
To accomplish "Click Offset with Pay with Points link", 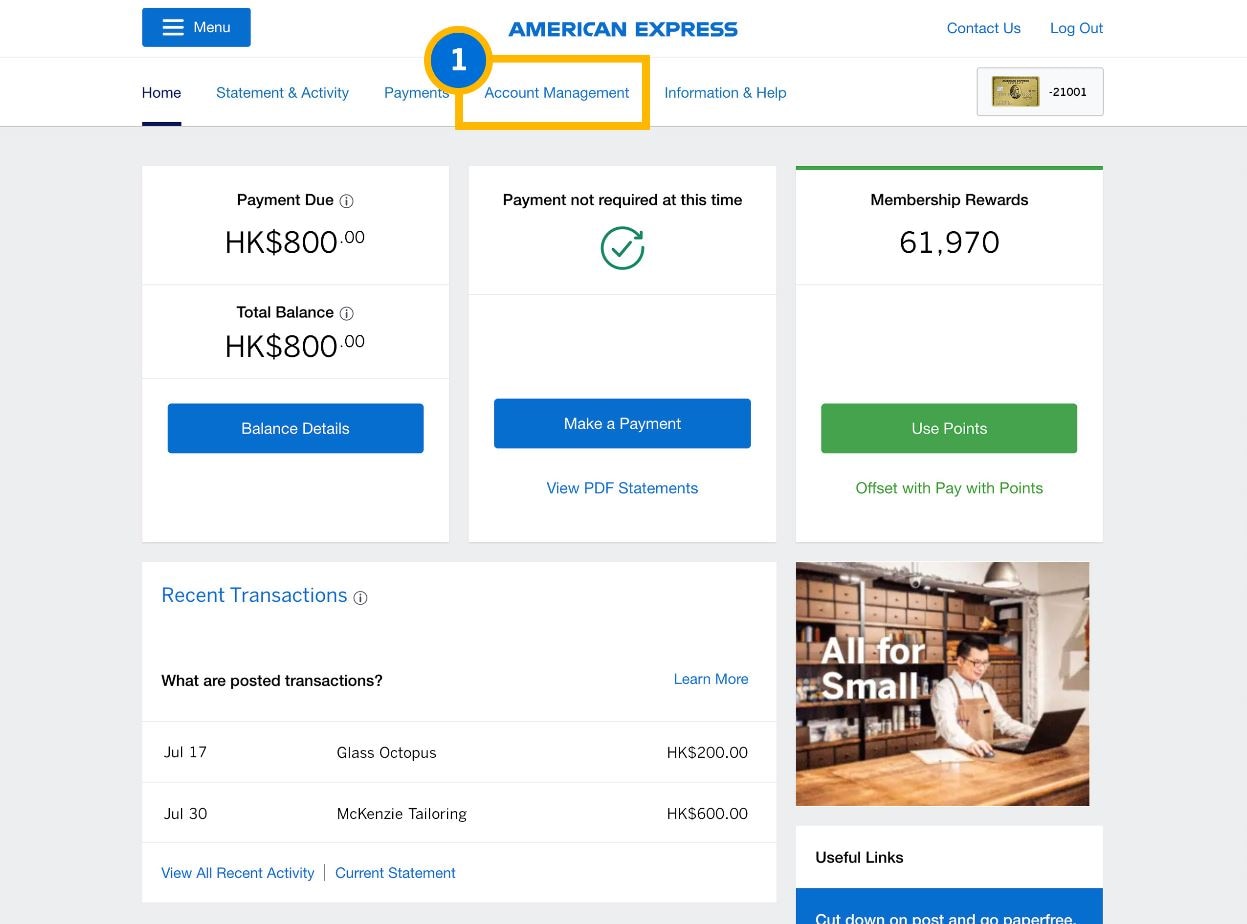I will pyautogui.click(x=948, y=488).
